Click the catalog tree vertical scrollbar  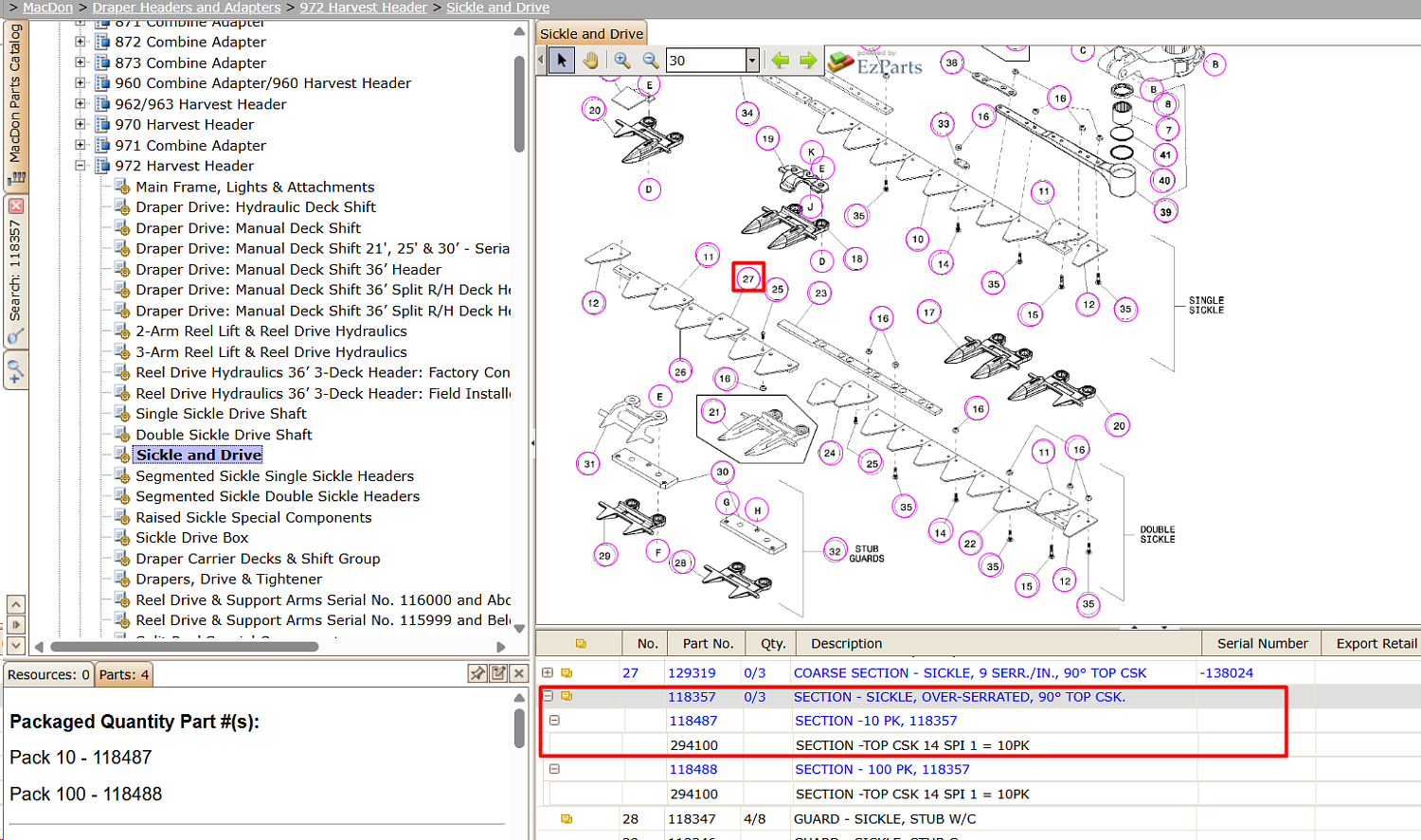[x=519, y=104]
